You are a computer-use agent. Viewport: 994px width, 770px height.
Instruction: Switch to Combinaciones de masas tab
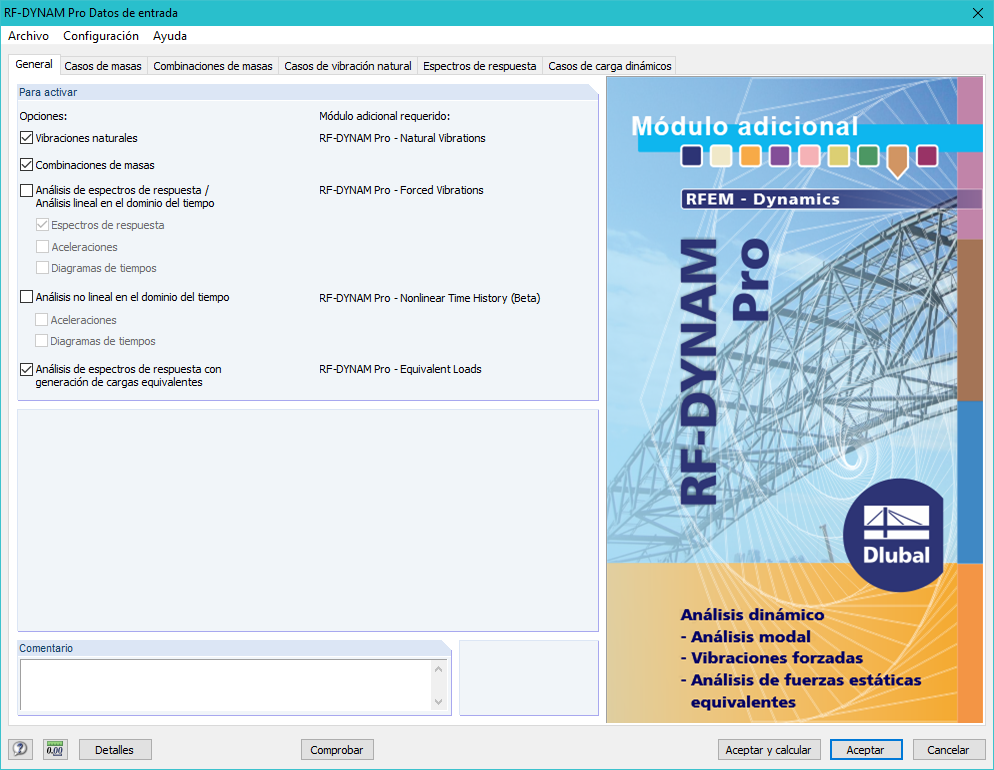(x=213, y=66)
